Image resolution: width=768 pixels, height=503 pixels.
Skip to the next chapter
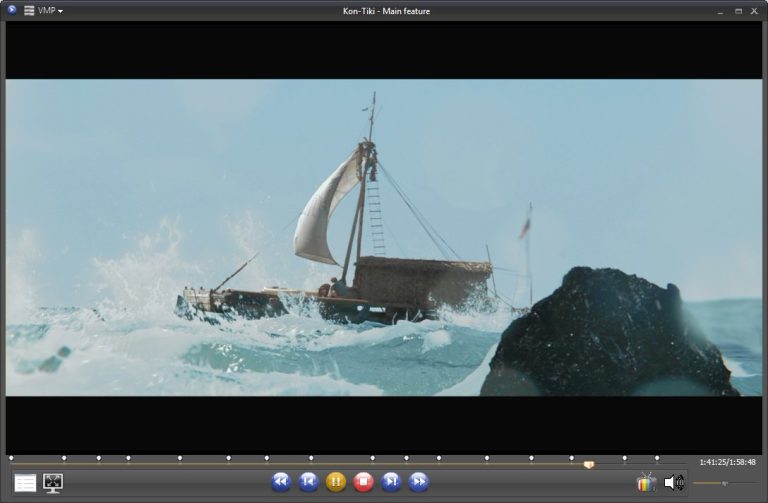point(391,482)
